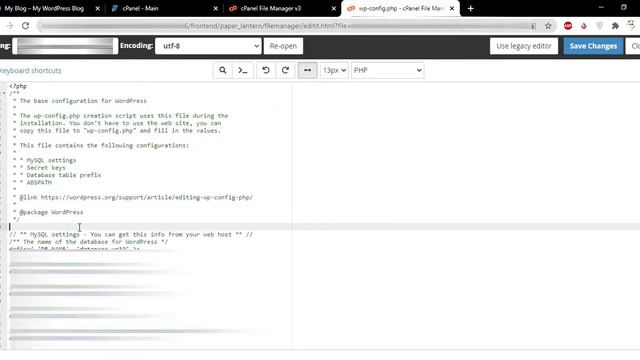The image size is (640, 360).
Task: Collapse the doc comment fold arrow
Action: (4, 93)
